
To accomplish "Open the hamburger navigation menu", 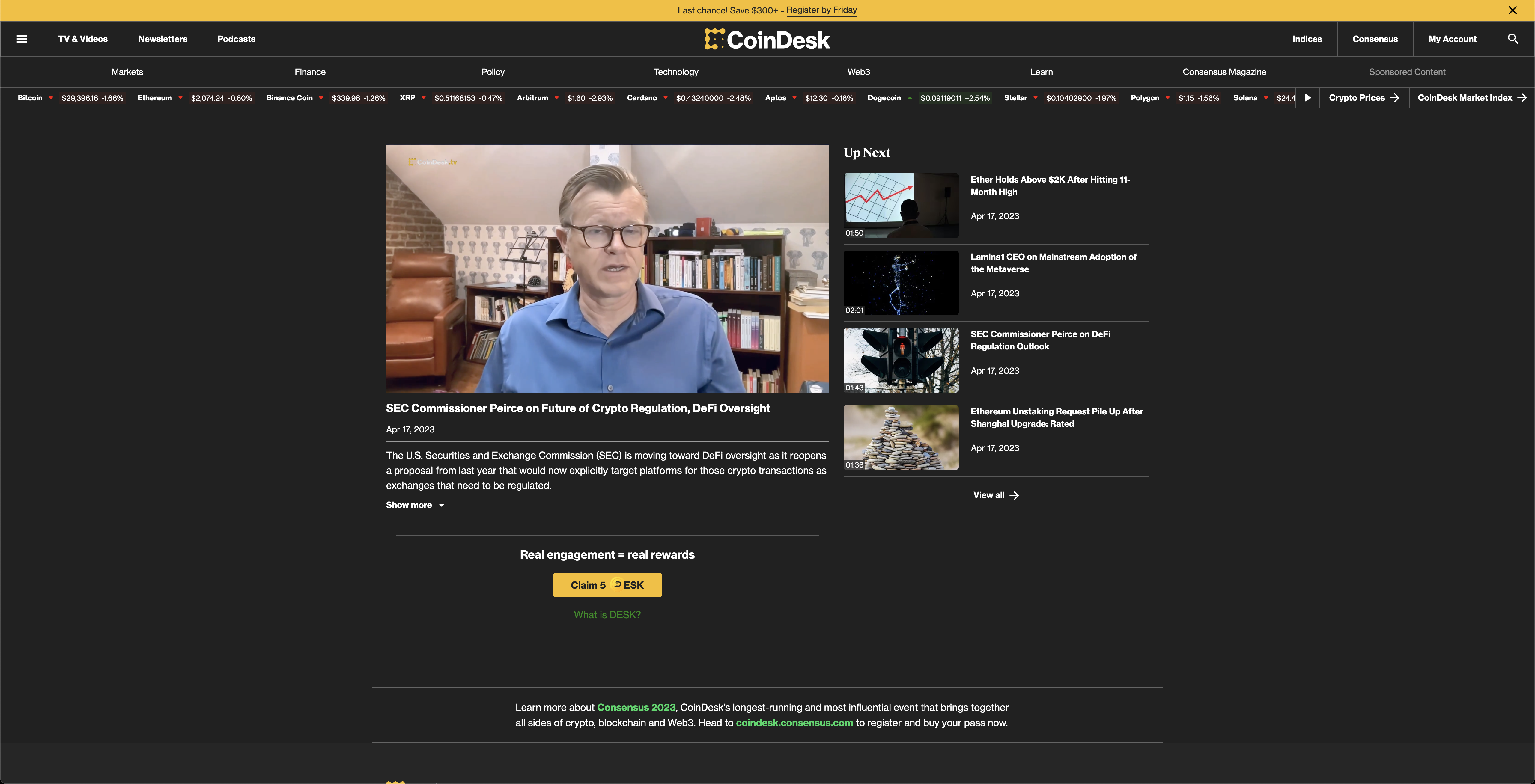I will point(22,38).
